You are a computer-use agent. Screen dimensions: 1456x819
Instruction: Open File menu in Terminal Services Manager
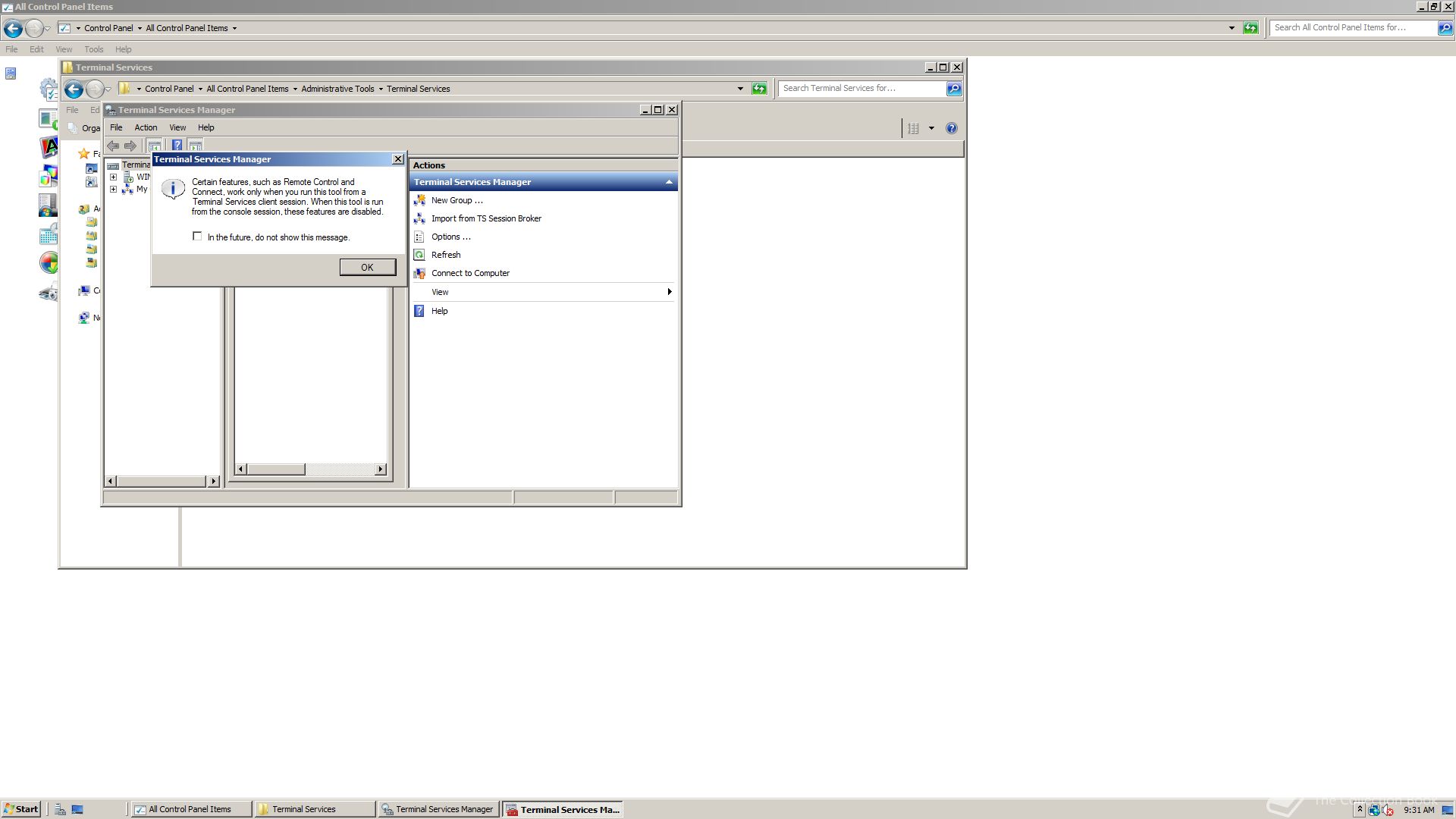pos(116,127)
